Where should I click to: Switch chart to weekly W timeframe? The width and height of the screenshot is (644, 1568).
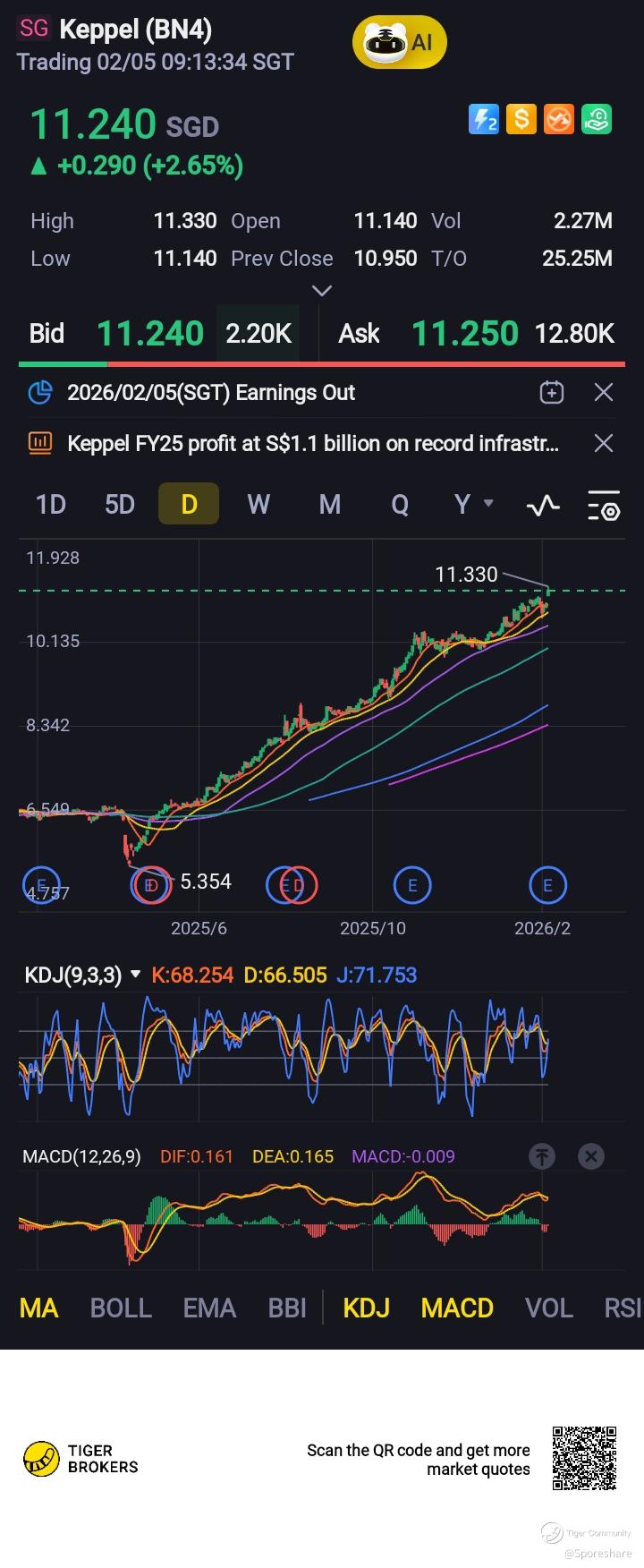click(x=258, y=505)
